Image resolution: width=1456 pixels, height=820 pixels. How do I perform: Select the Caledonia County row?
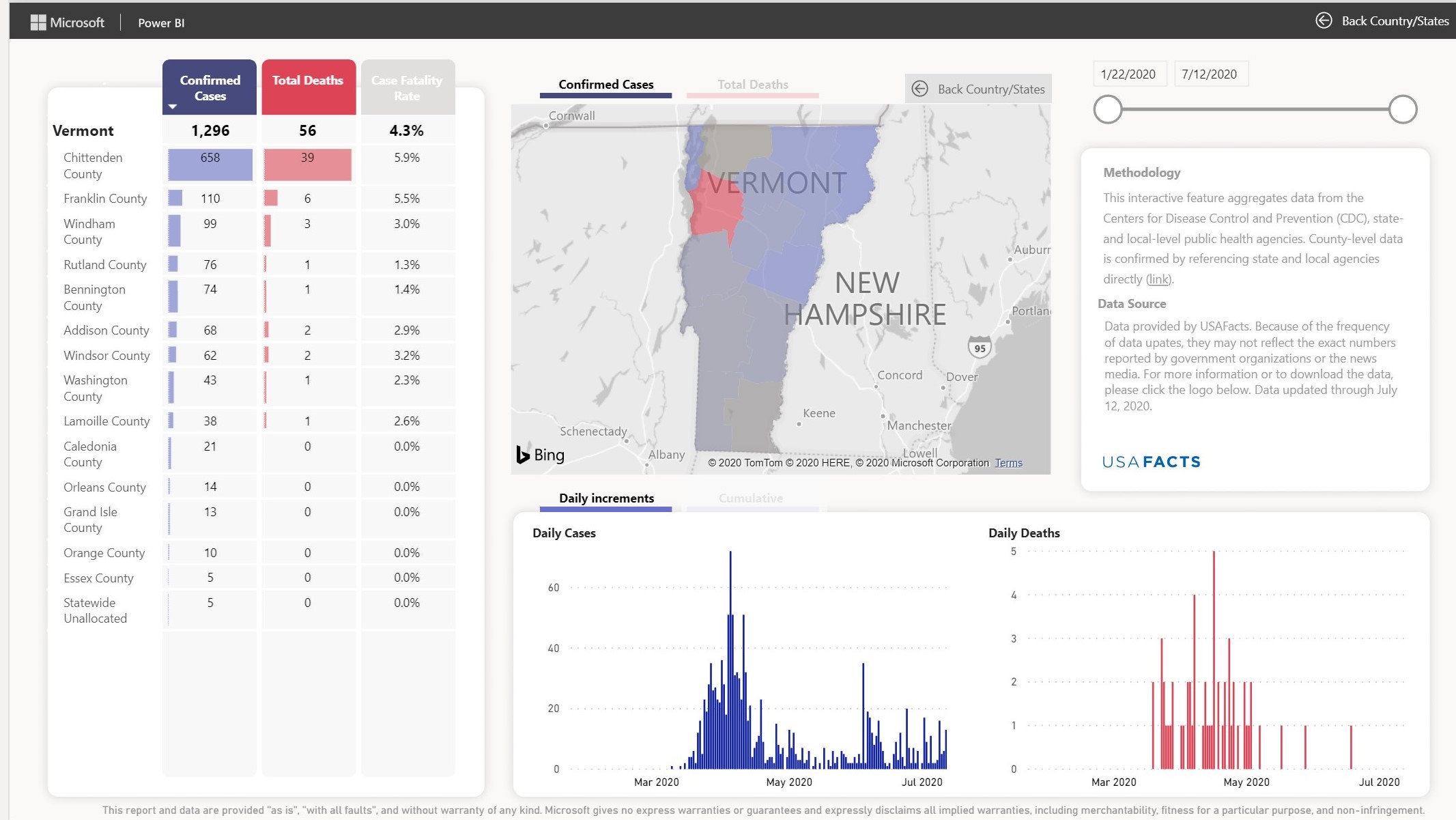point(253,454)
